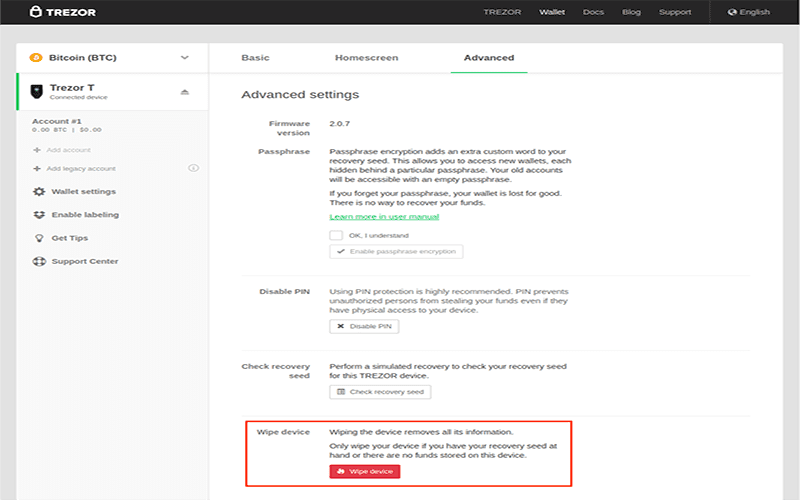Expand the Bitcoin (BTC) currency dropdown
Viewport: 800px width, 500px height.
pos(185,58)
